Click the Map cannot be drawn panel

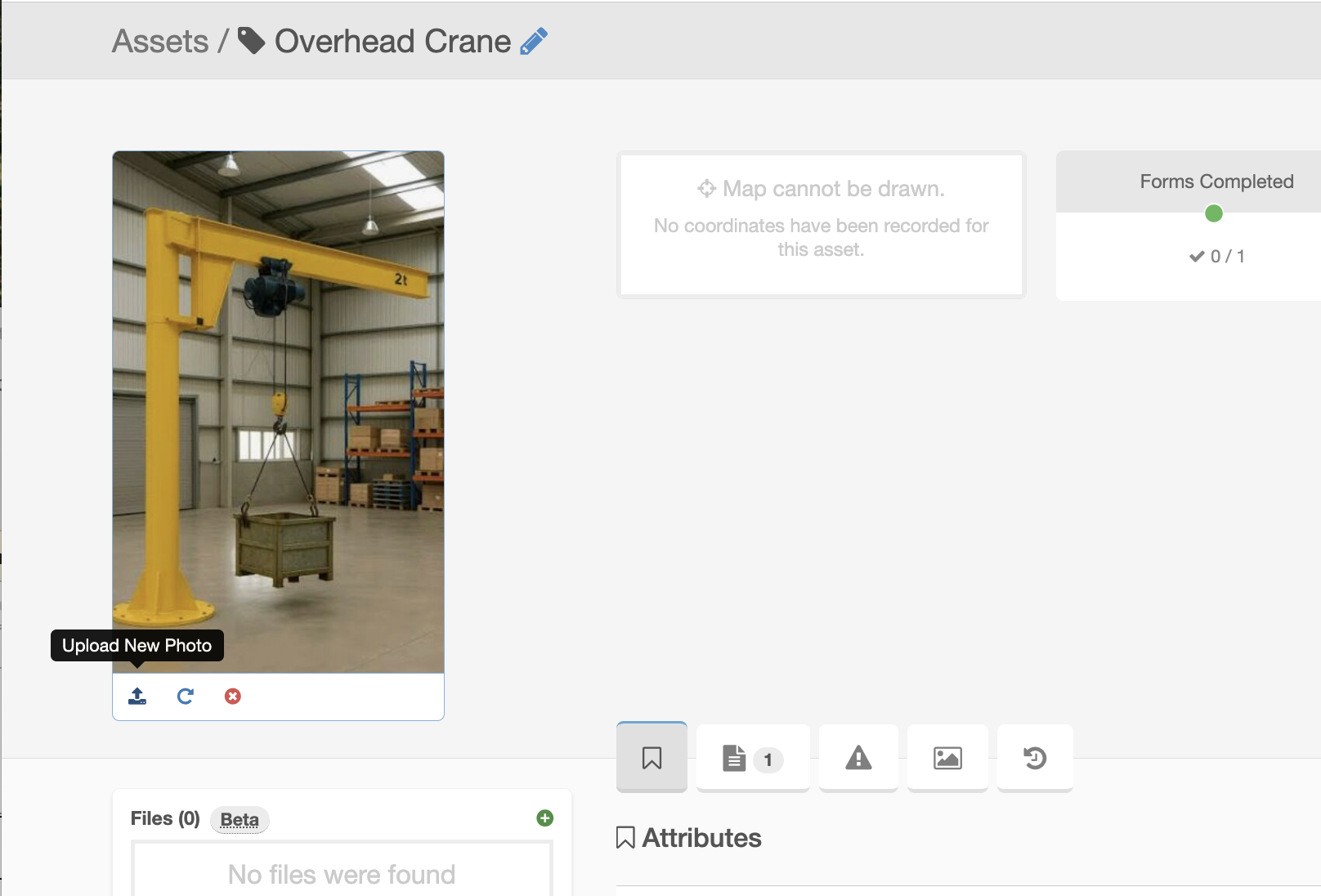(822, 225)
